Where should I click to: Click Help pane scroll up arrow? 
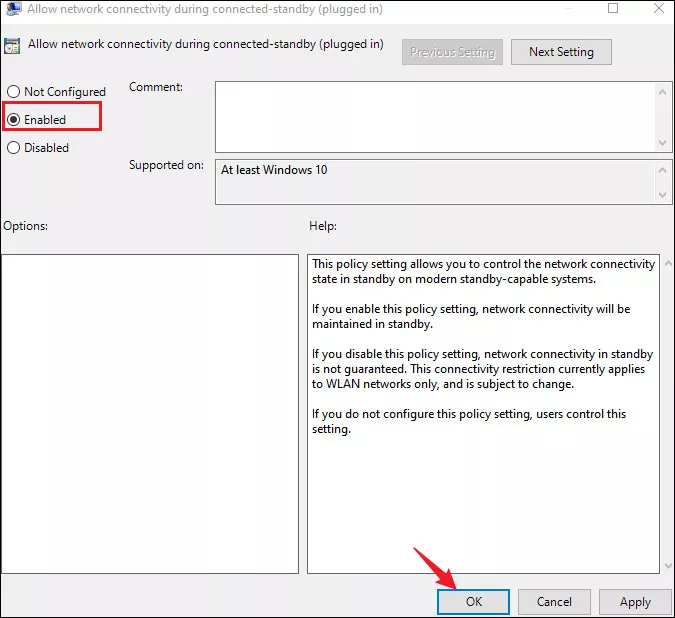tap(668, 263)
